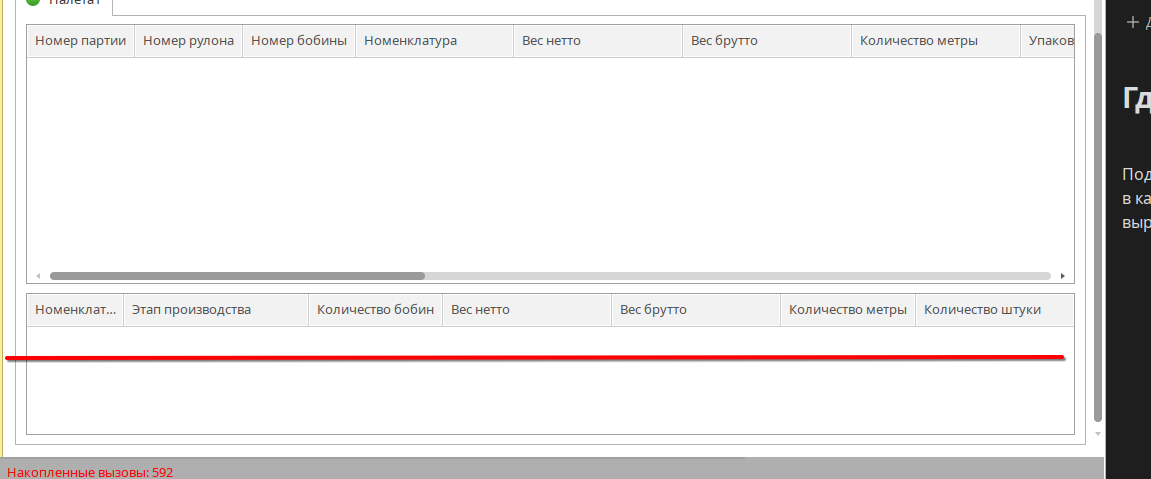Switch to the Палета1 tab
1151x479 pixels.
pyautogui.click(x=74, y=4)
